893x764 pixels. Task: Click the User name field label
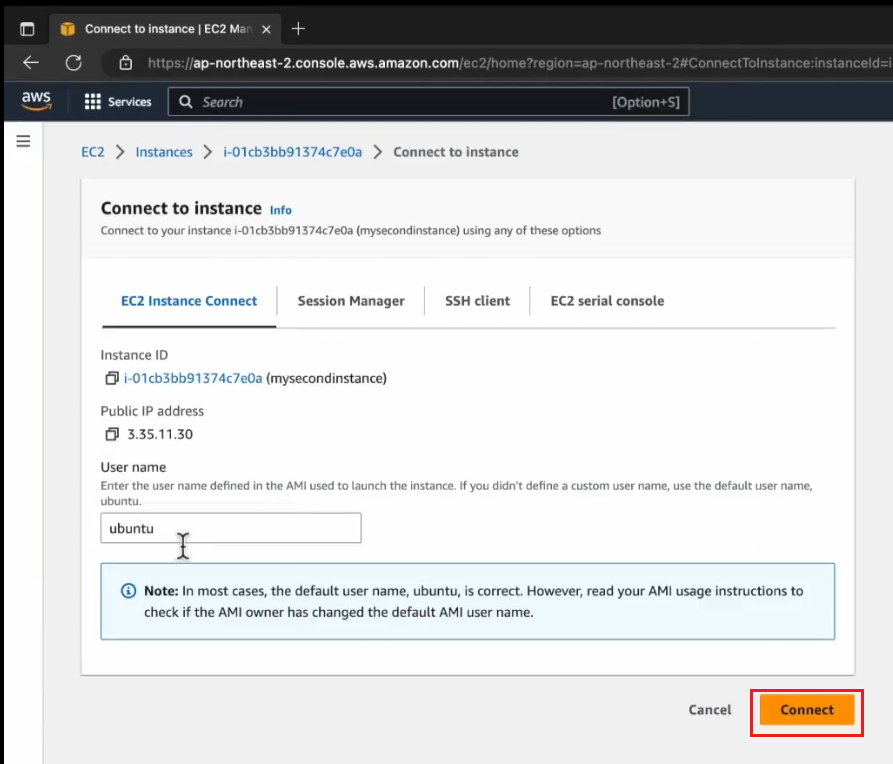[133, 467]
